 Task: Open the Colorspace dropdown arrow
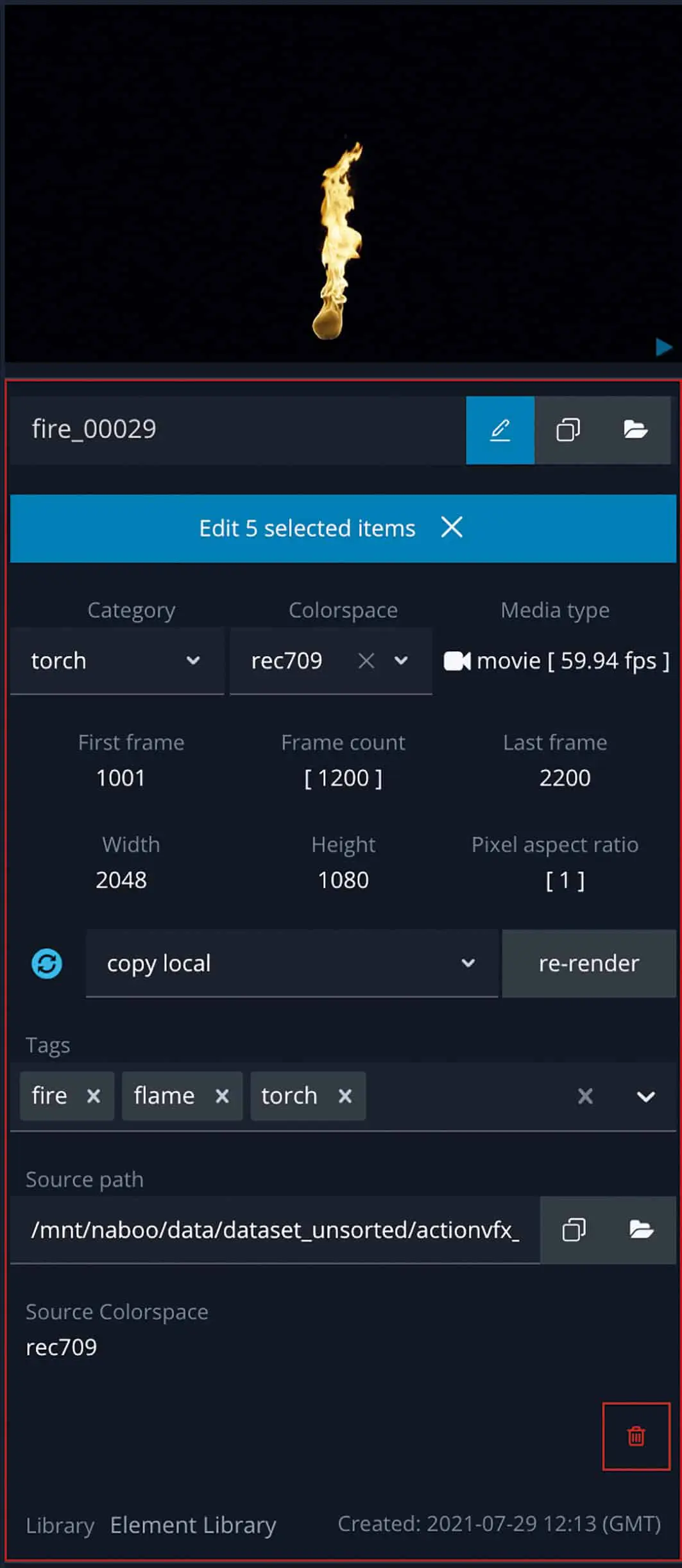[402, 661]
